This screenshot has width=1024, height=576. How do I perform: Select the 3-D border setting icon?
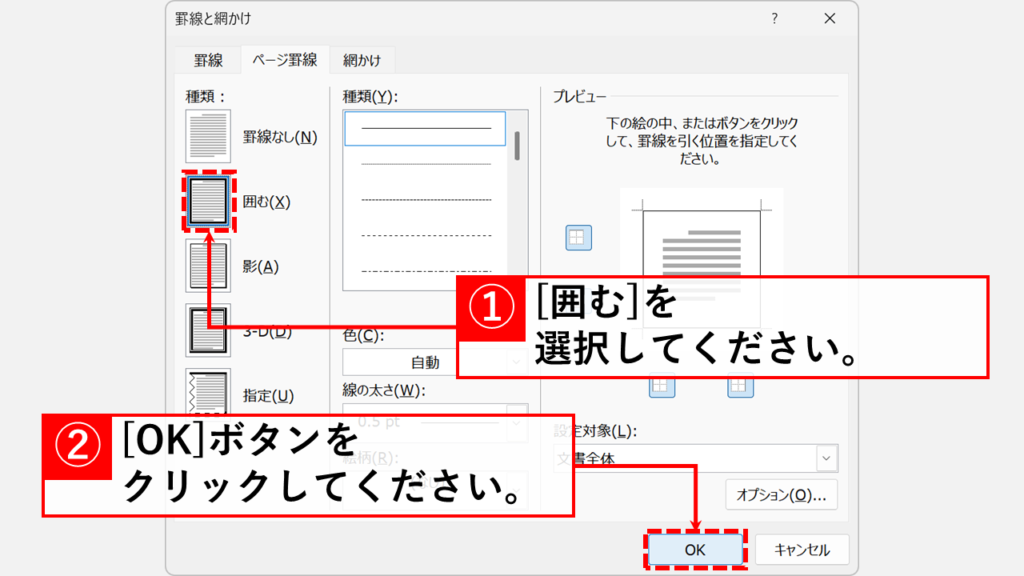[x=208, y=330]
